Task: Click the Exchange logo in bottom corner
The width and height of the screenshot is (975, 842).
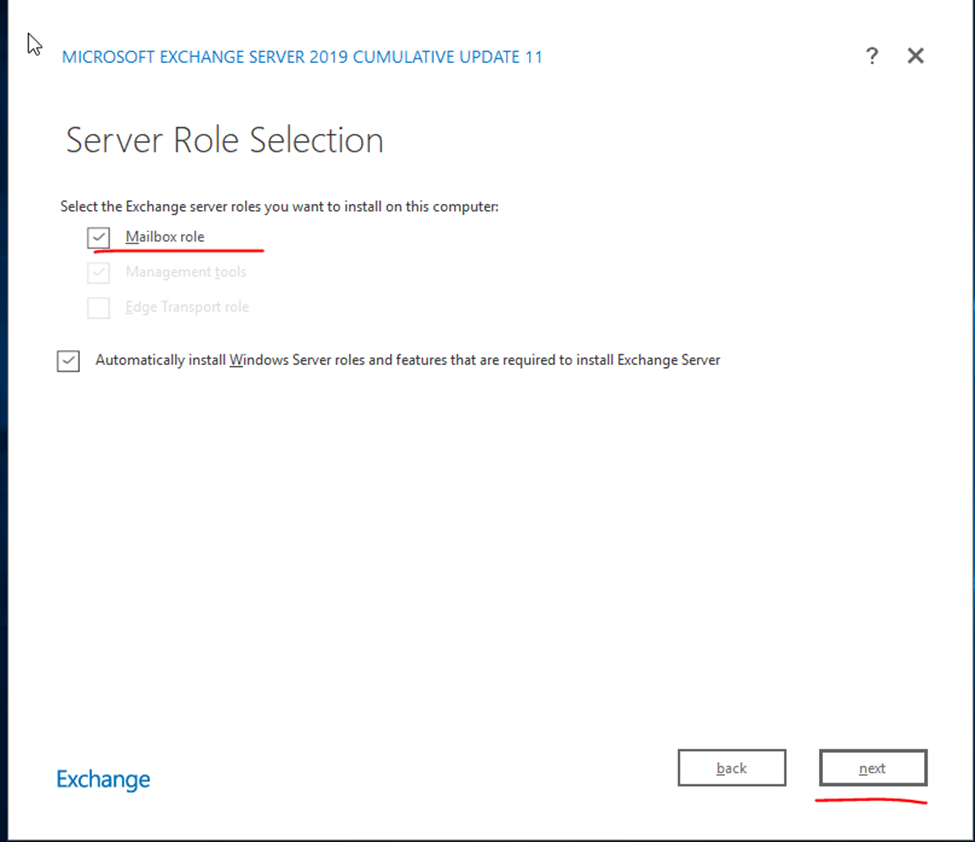Action: tap(103, 779)
